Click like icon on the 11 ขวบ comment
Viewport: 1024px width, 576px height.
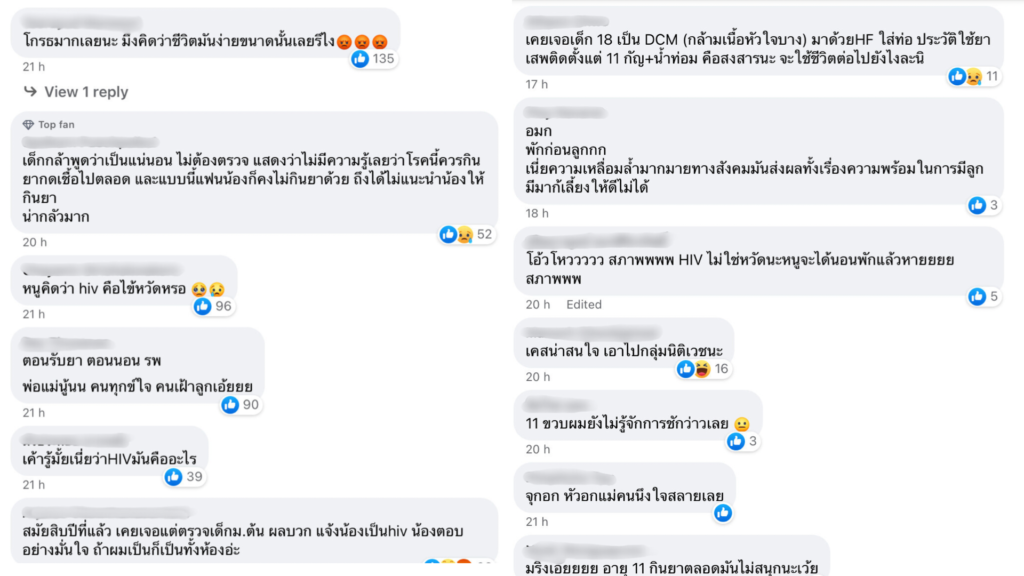pyautogui.click(x=735, y=441)
